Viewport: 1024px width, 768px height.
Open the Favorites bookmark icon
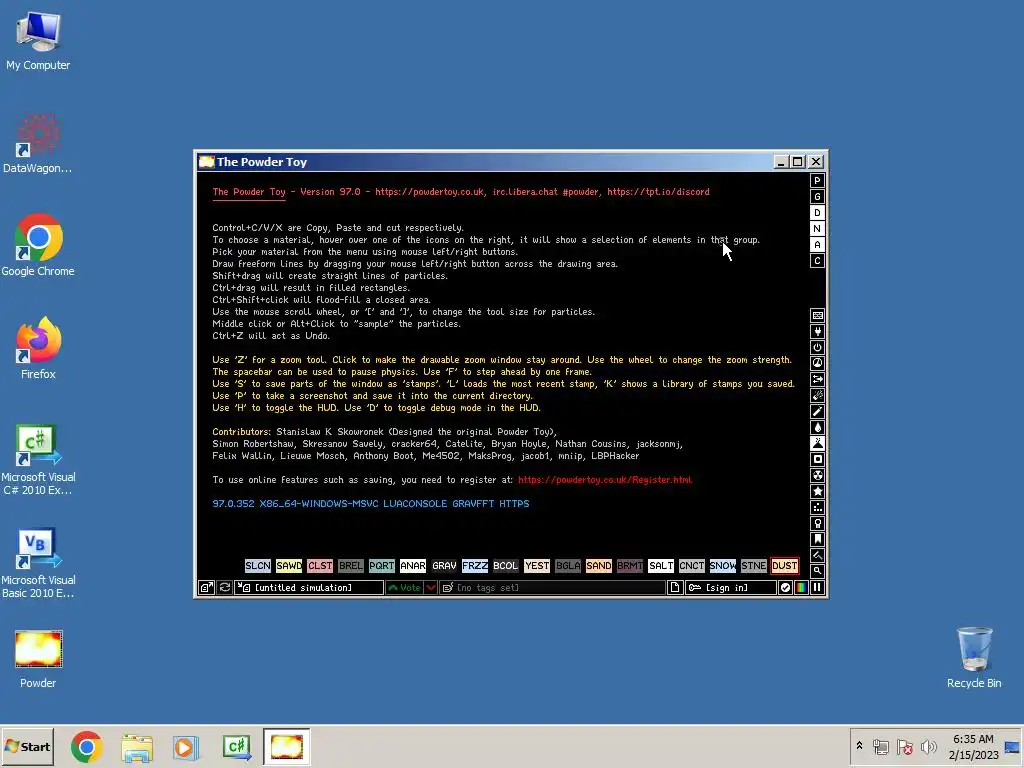pos(817,539)
